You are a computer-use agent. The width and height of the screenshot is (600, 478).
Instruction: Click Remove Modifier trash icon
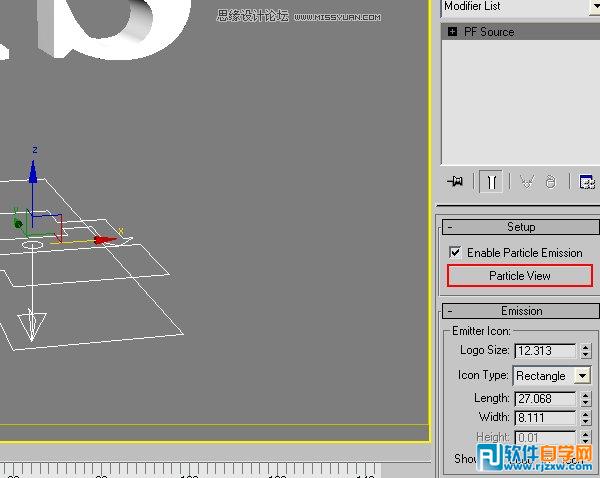pyautogui.click(x=550, y=182)
